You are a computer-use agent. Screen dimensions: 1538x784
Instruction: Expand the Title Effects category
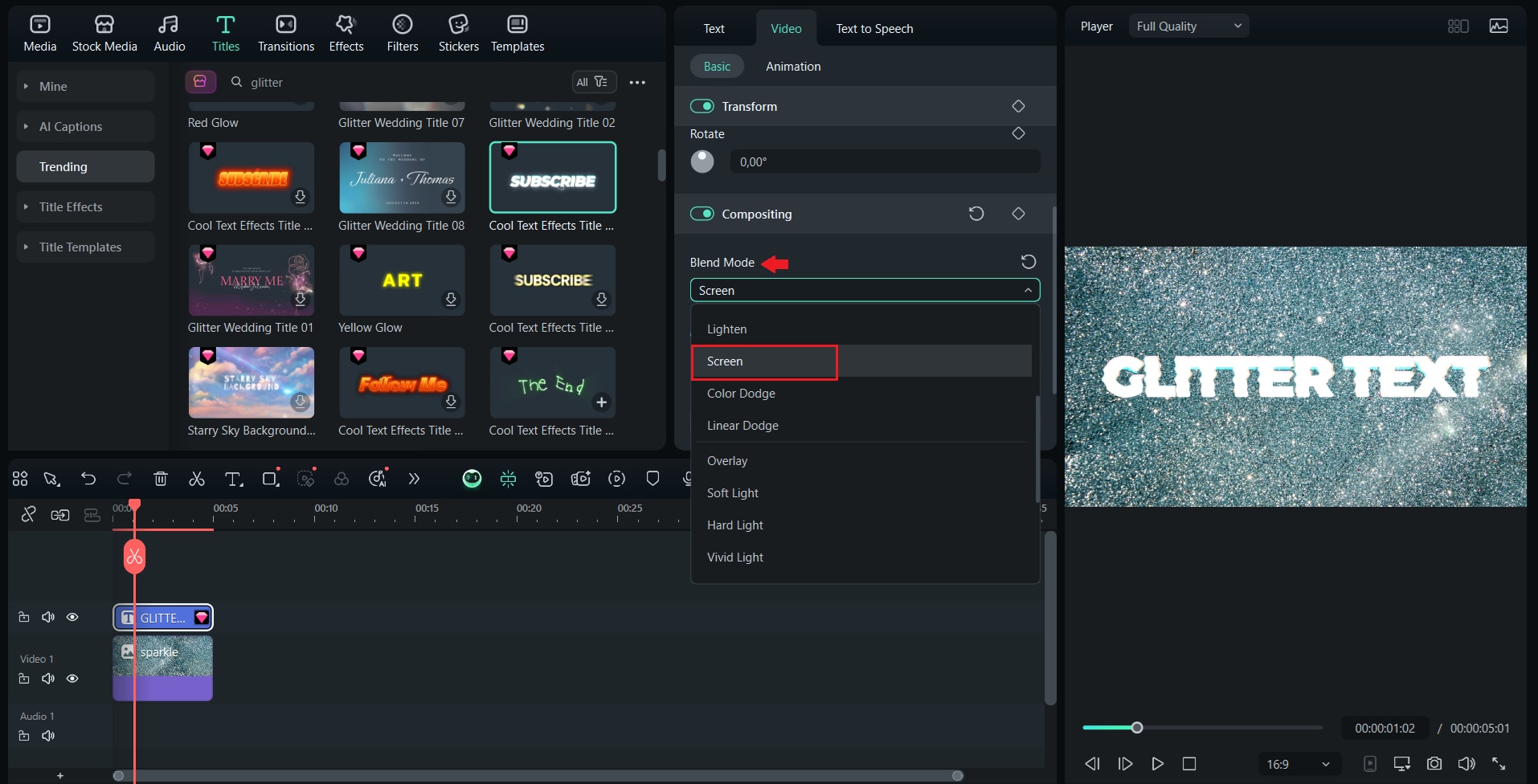point(85,206)
